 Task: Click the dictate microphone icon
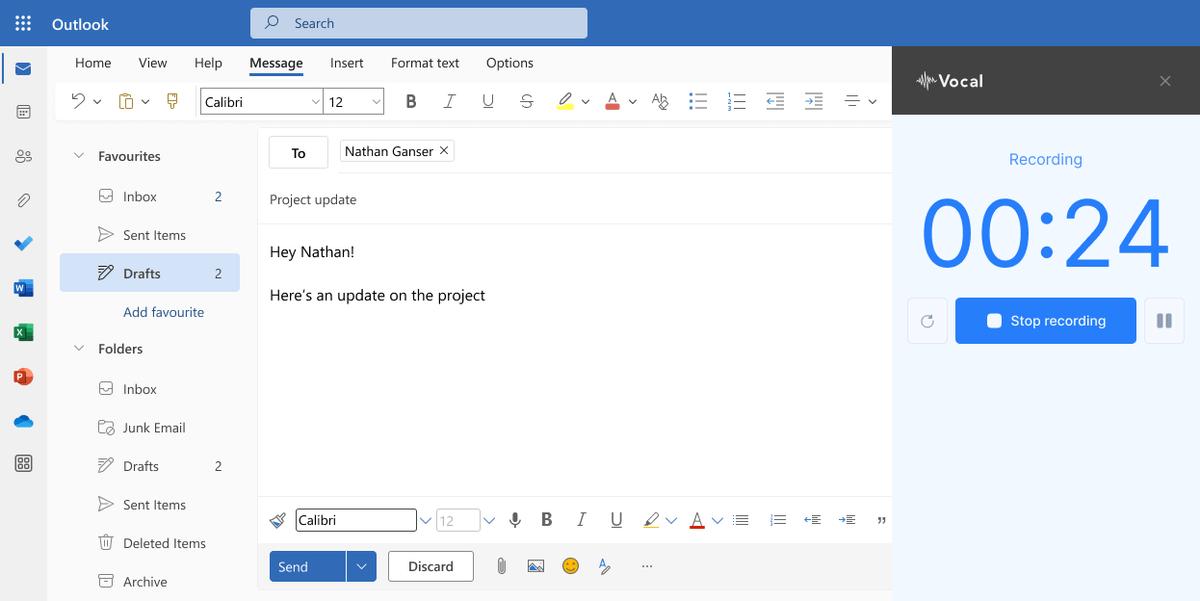tap(515, 520)
